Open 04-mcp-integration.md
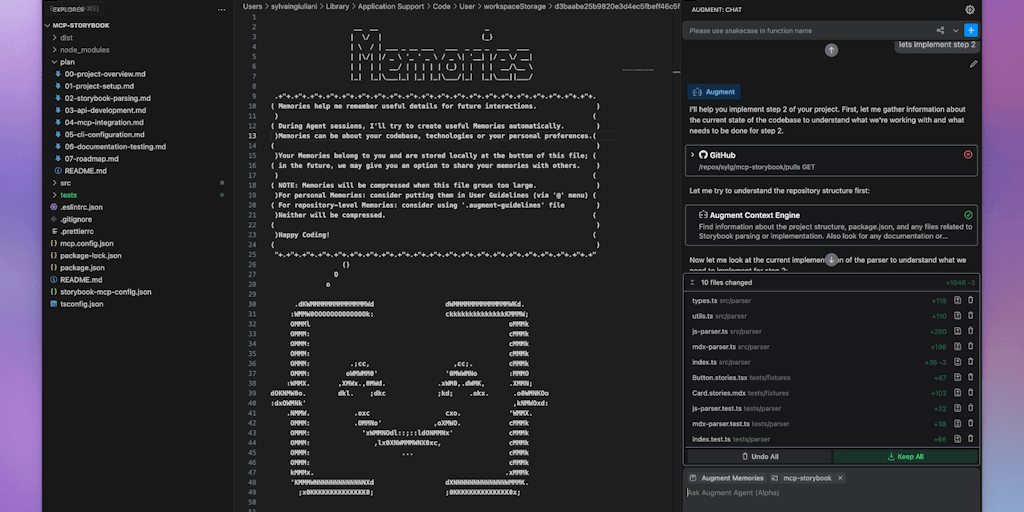 [x=104, y=122]
